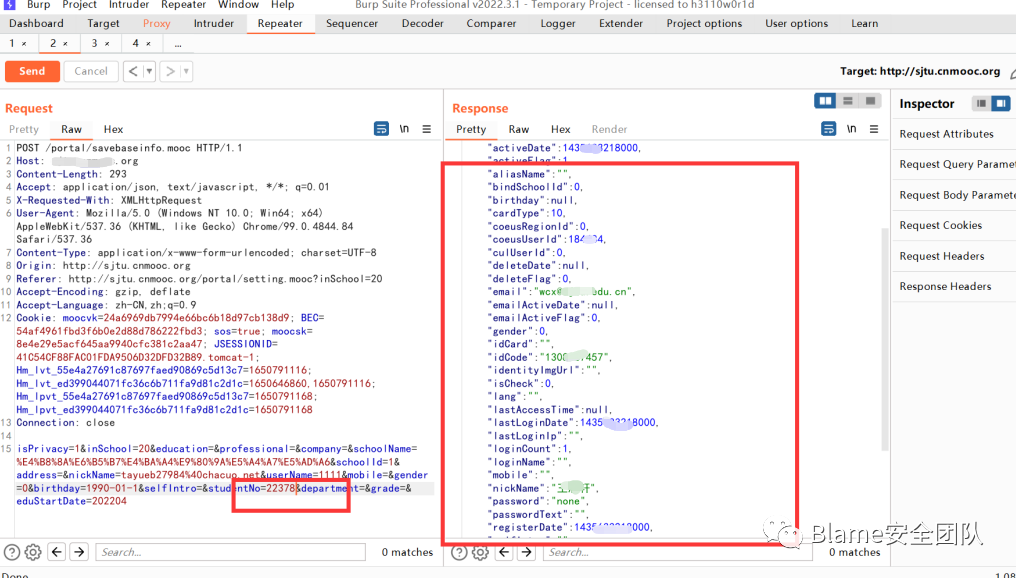Toggle request word wrap icon
The width and height of the screenshot is (1016, 578).
[382, 129]
